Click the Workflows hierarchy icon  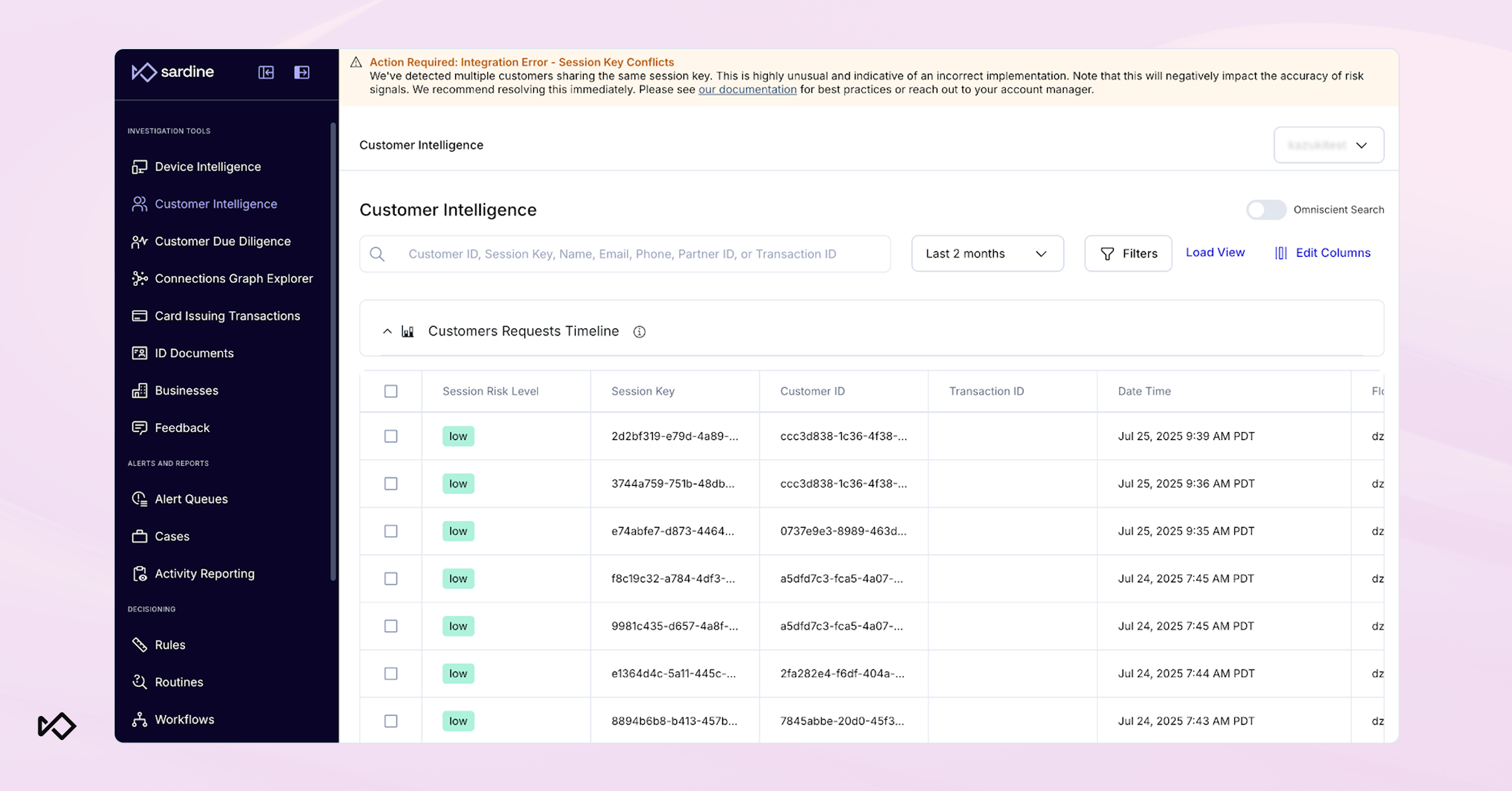click(x=139, y=719)
